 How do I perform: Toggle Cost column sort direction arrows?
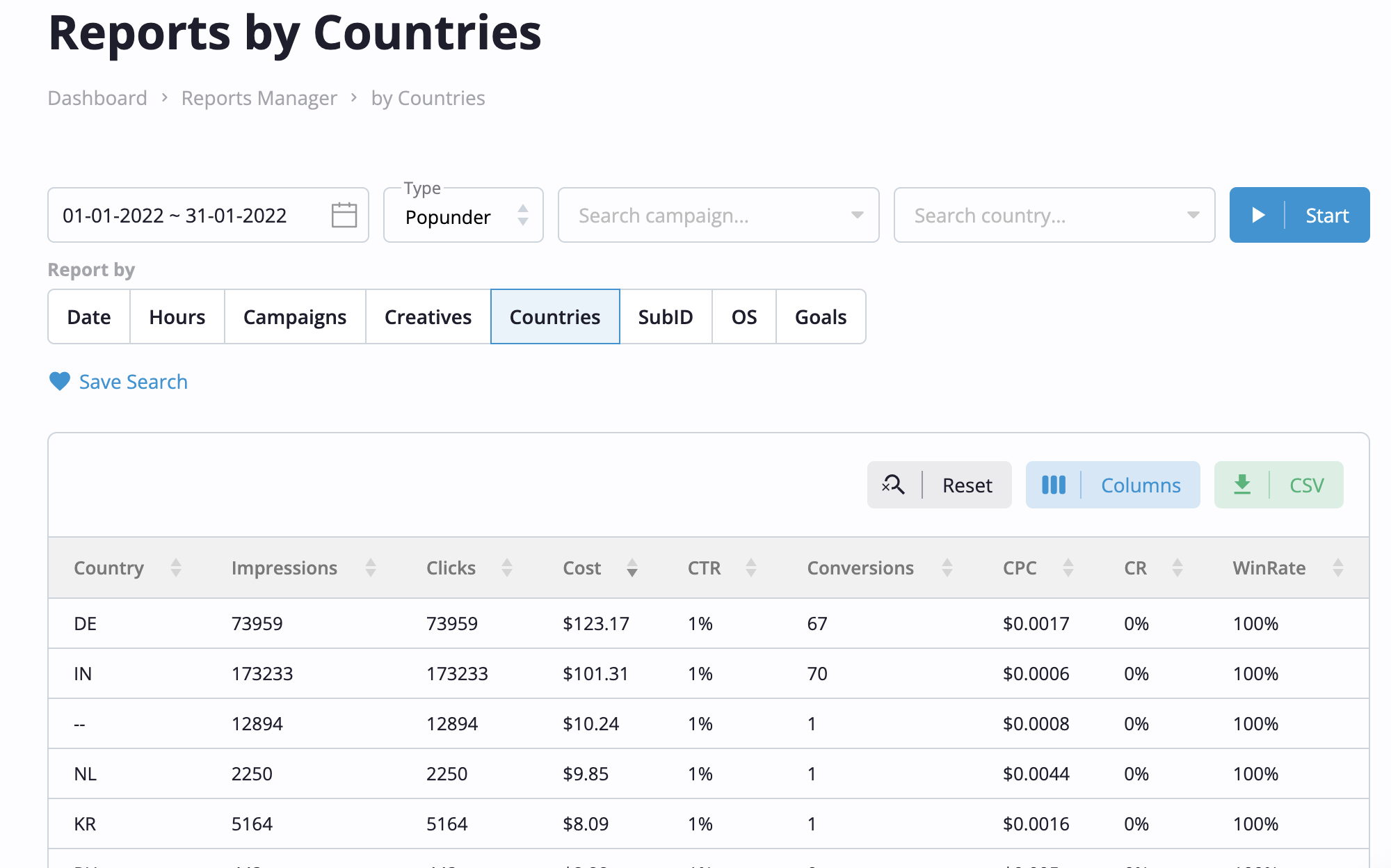[x=632, y=568]
